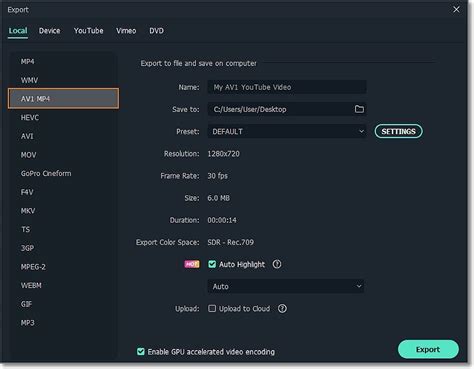Expand the Auto highlight duration dropdown
The image size is (474, 369).
click(286, 286)
